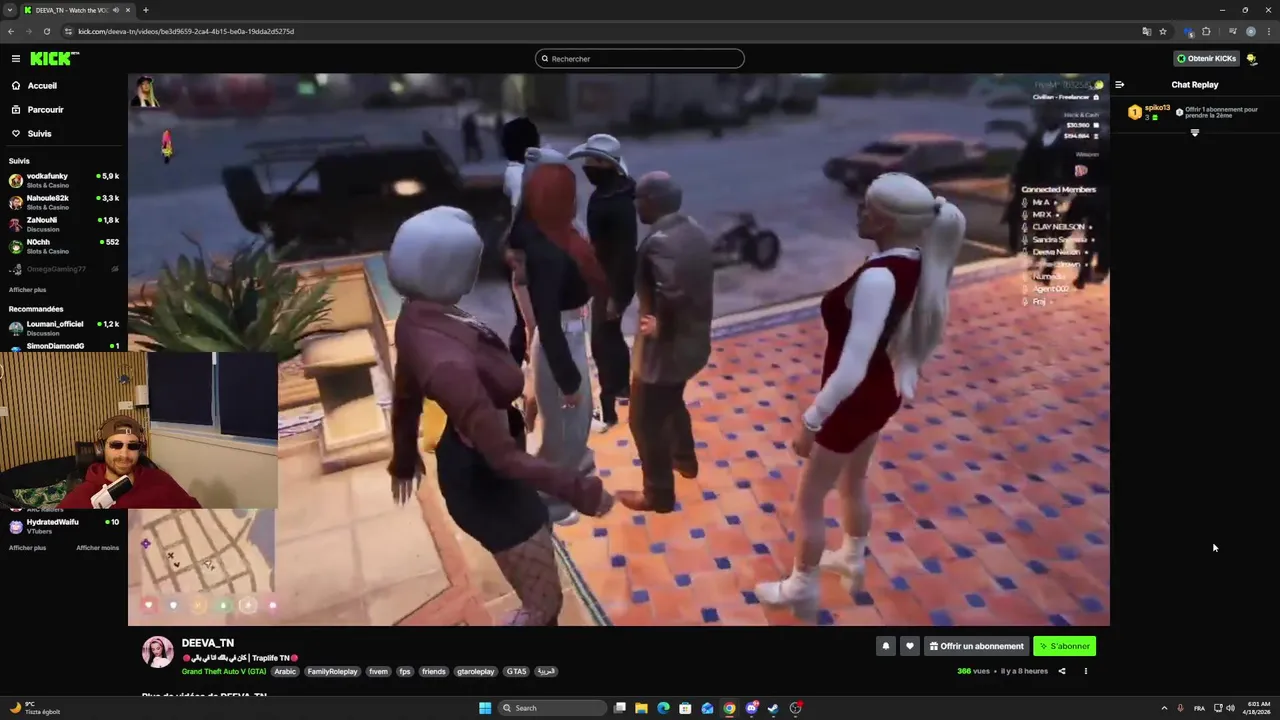1280x720 pixels.
Task: Open Chrome extensions puzzle icon
Action: (1206, 31)
